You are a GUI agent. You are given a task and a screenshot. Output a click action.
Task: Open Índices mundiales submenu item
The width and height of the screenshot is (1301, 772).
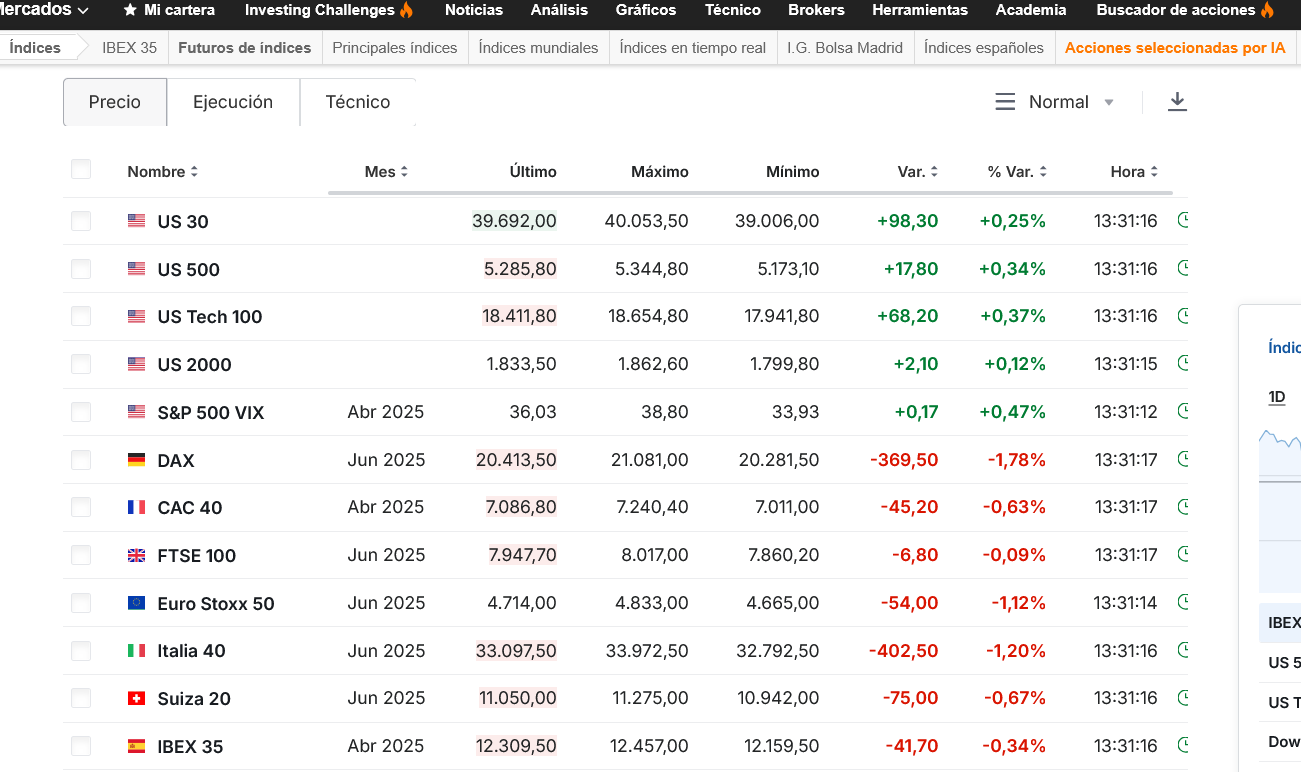[538, 47]
